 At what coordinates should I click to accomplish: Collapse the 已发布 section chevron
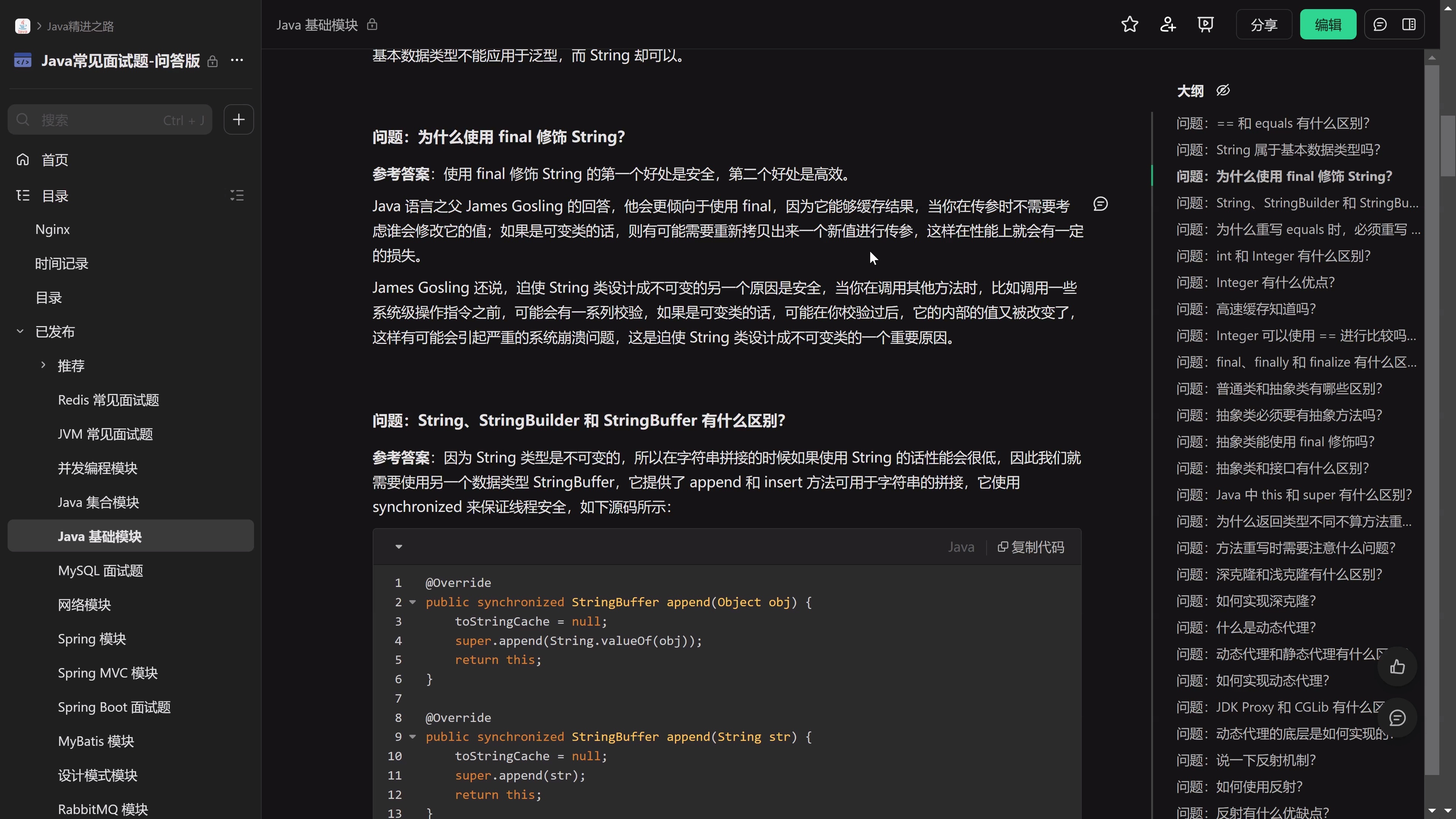[x=20, y=332]
